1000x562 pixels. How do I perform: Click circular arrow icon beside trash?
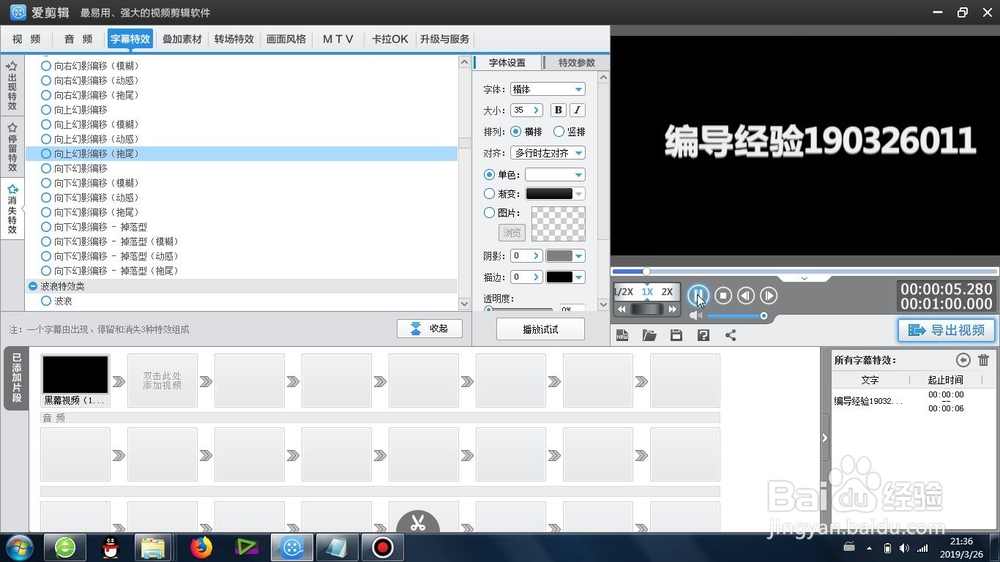963,360
